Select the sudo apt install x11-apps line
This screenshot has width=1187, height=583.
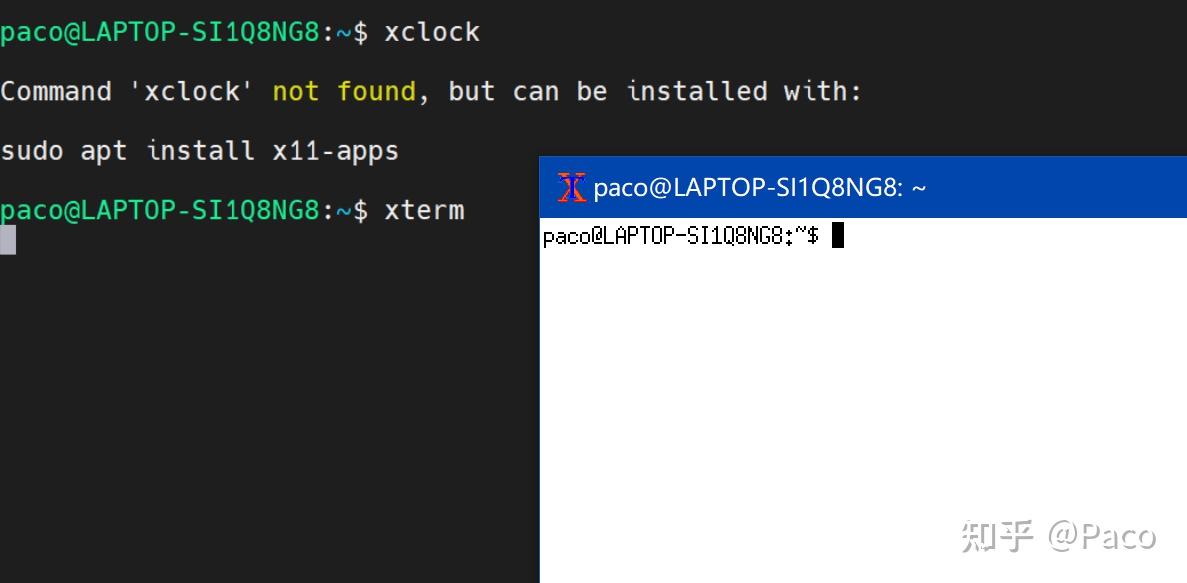[199, 150]
